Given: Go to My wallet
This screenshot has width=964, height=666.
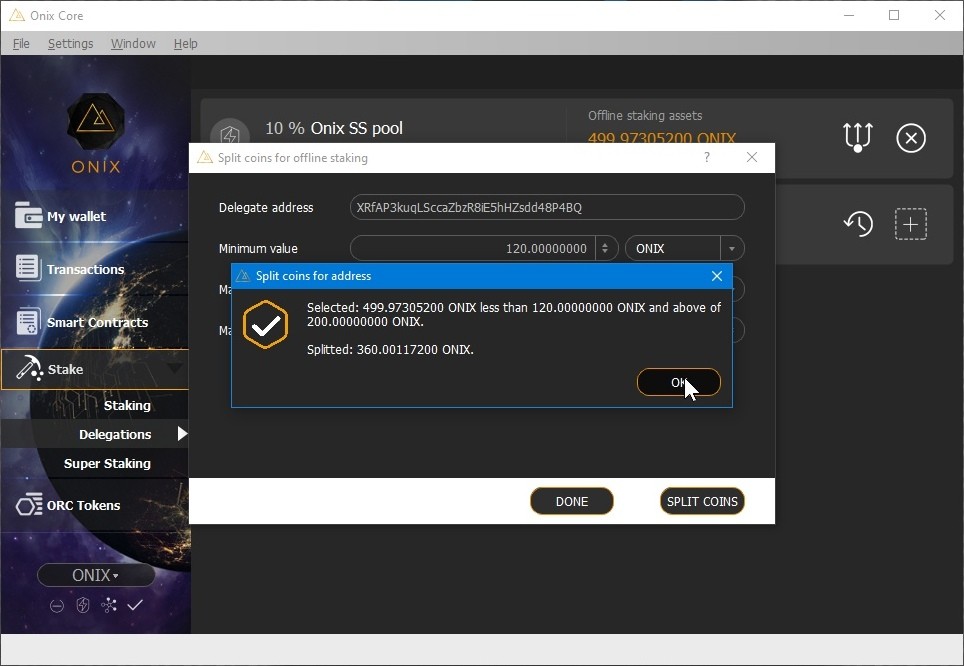Looking at the screenshot, I should [95, 216].
